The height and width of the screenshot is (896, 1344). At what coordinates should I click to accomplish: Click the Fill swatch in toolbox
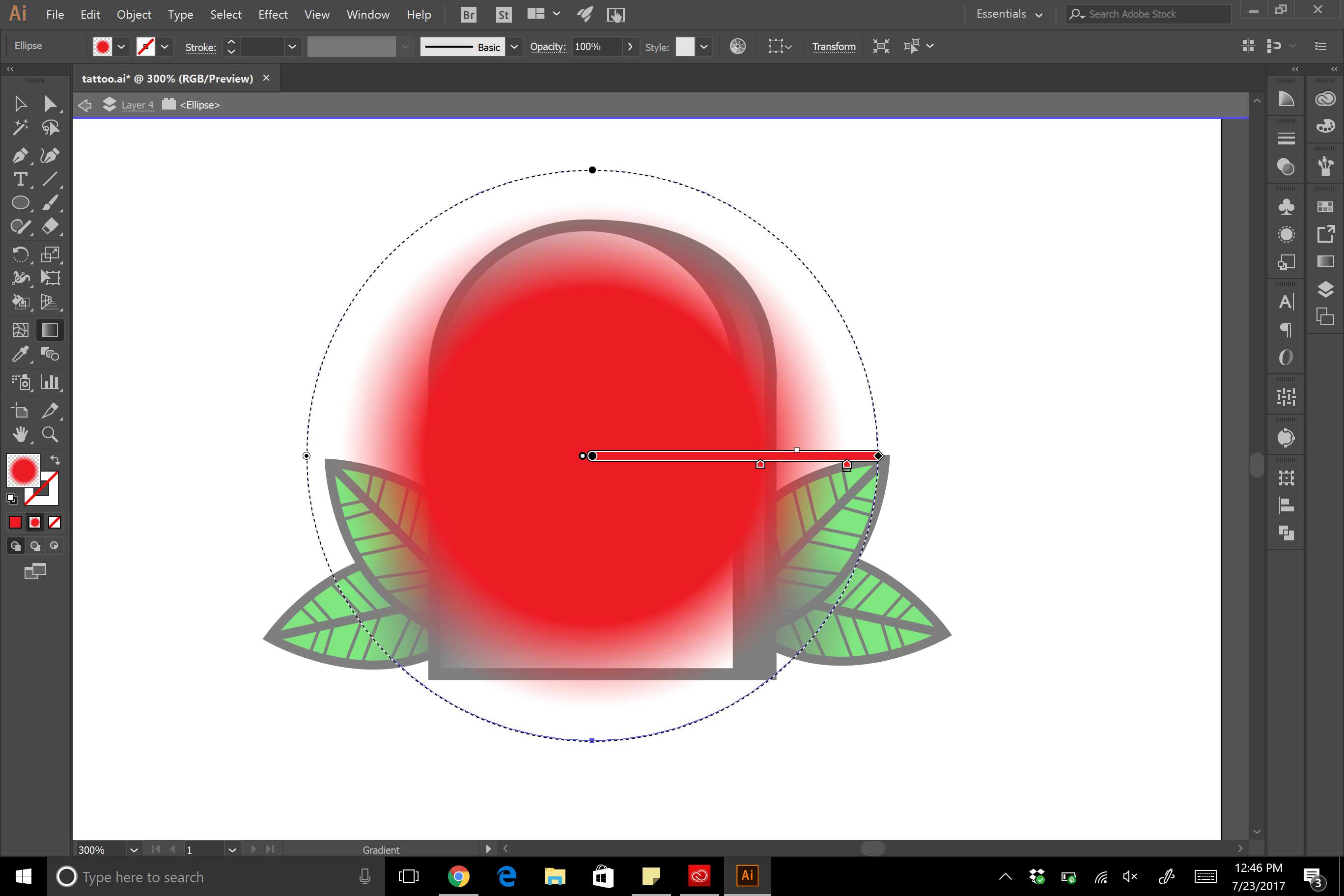point(24,471)
